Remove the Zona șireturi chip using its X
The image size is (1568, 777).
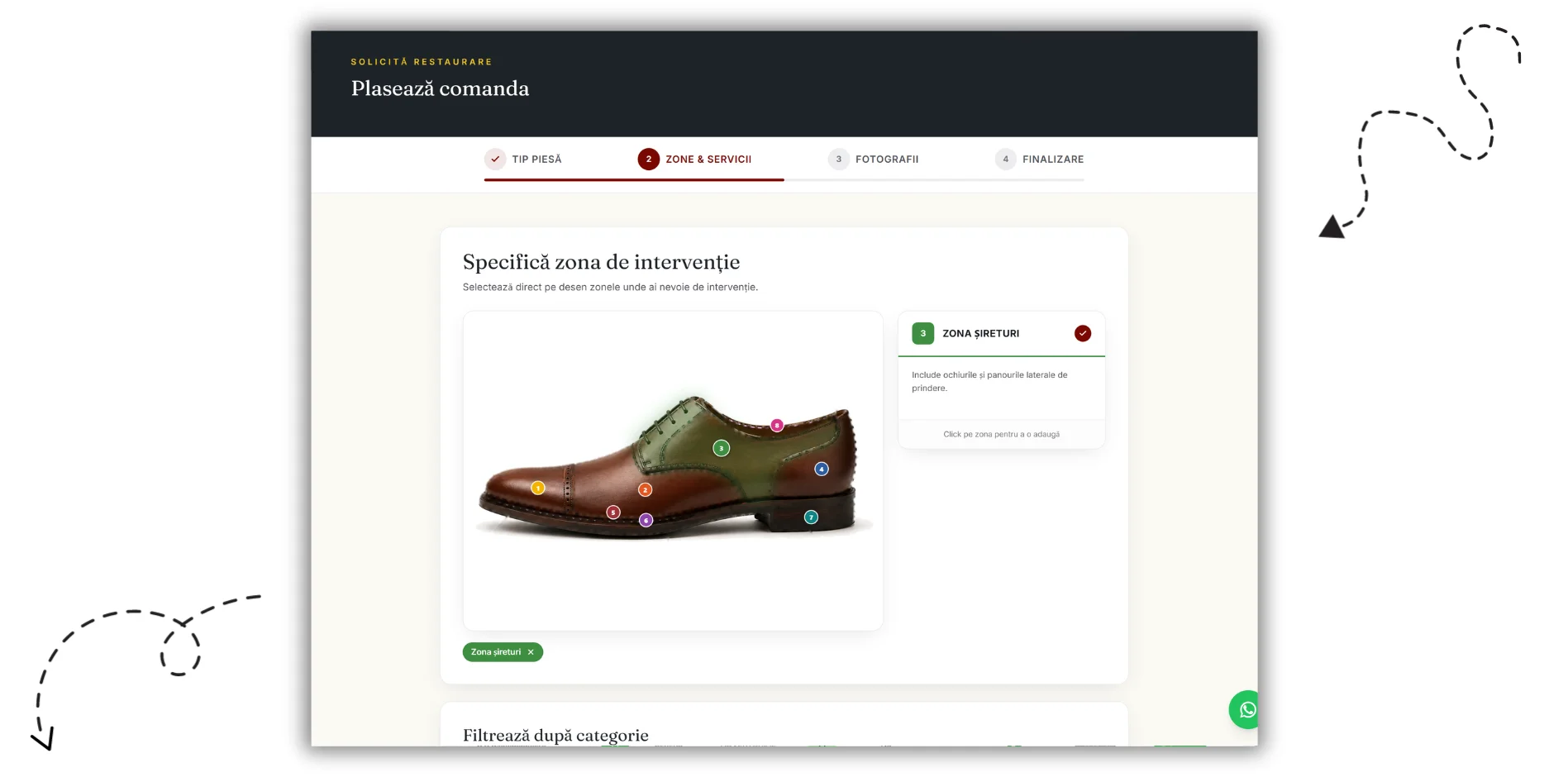pos(531,652)
